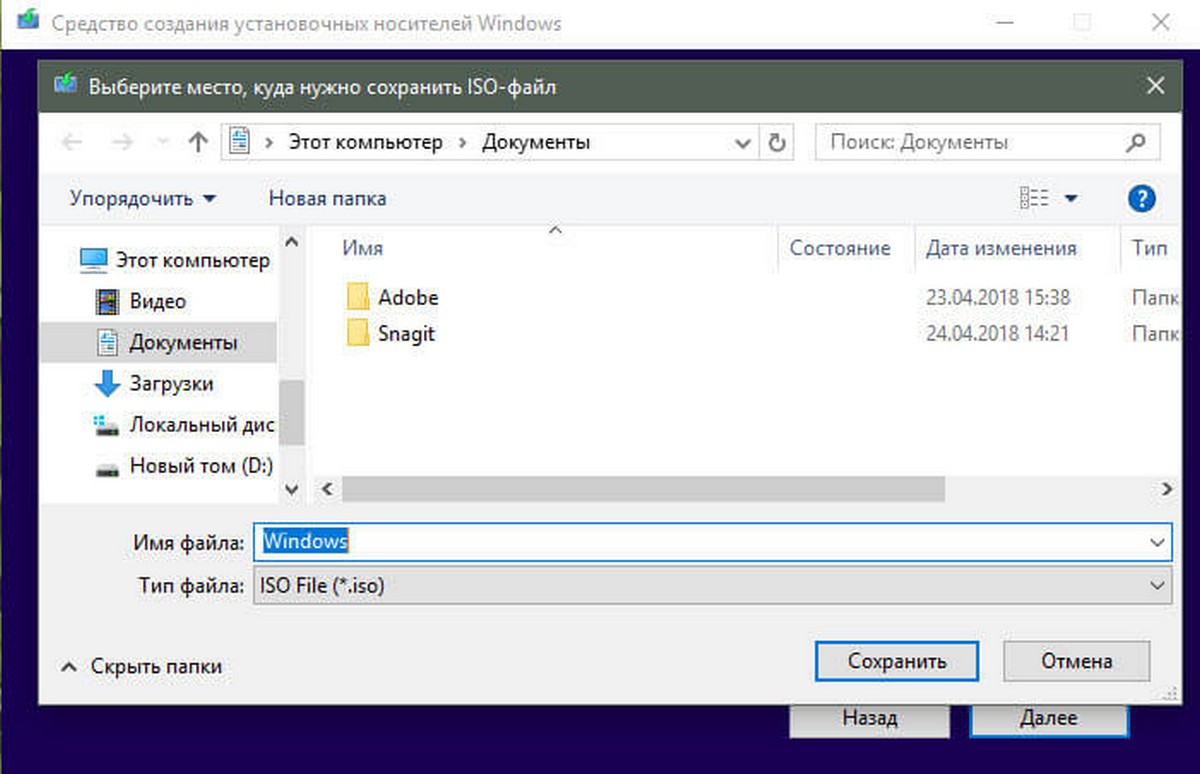This screenshot has height=774, width=1200.
Task: Select 'Новый том (D:)' drive
Action: click(x=201, y=465)
